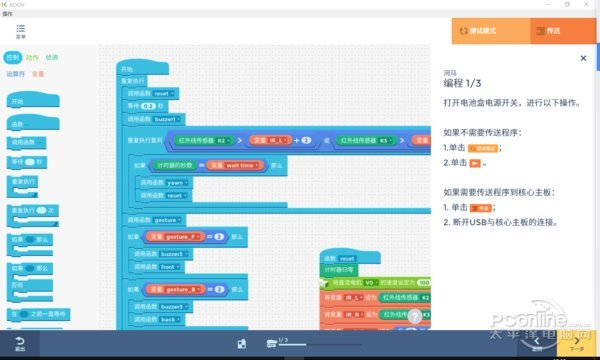Click the inline orange 传送 image in instructions

481,208
